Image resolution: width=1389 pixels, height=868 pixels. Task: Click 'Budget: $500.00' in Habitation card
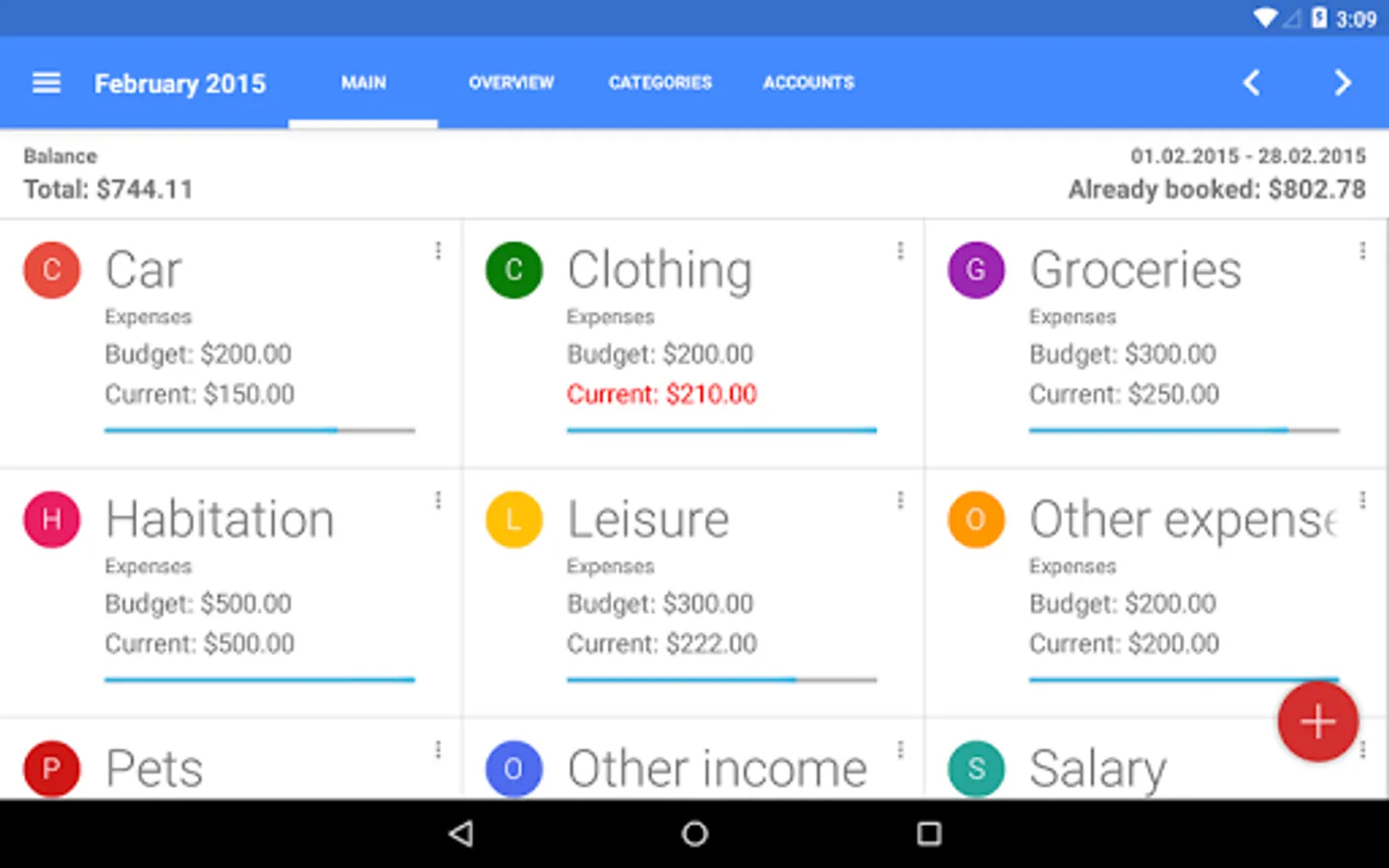coord(198,604)
